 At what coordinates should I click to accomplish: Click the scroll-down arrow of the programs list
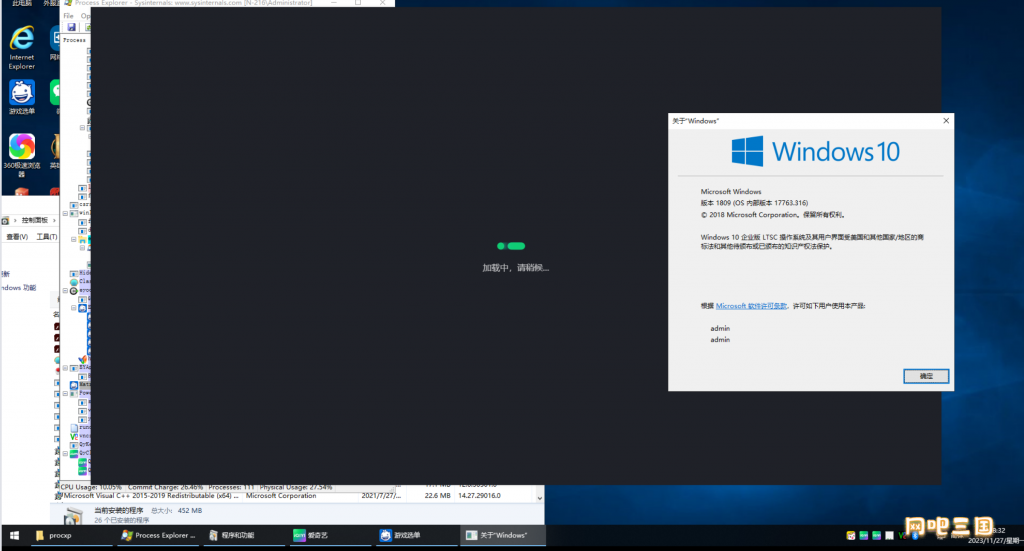[x=539, y=498]
